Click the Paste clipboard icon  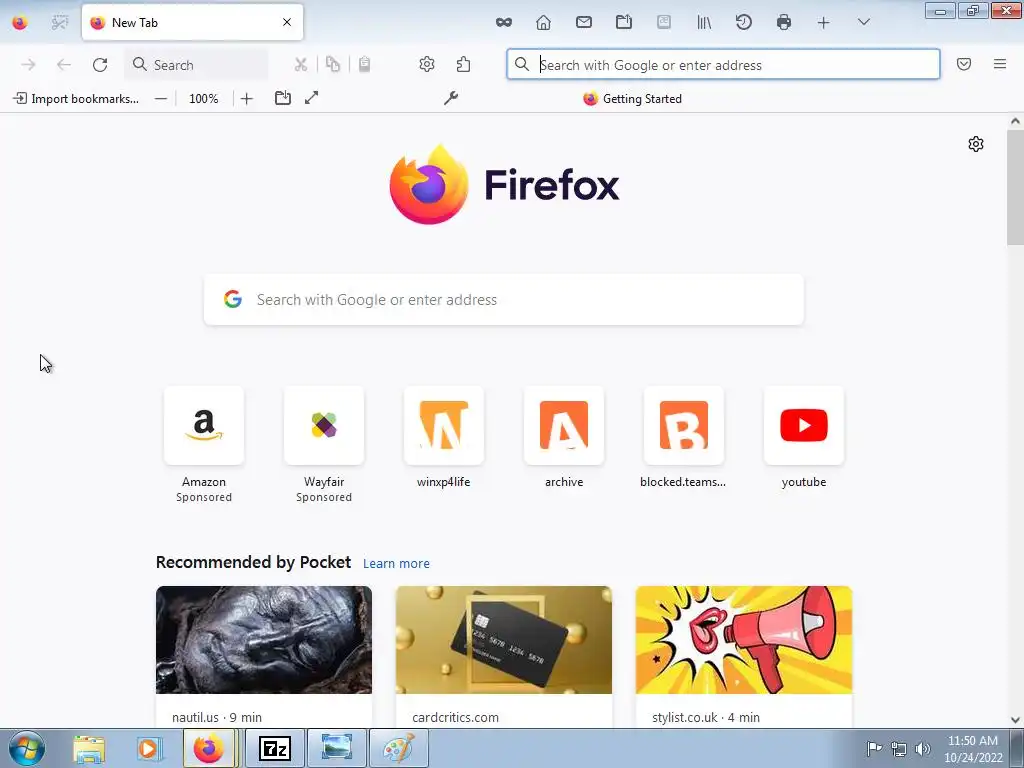point(364,65)
